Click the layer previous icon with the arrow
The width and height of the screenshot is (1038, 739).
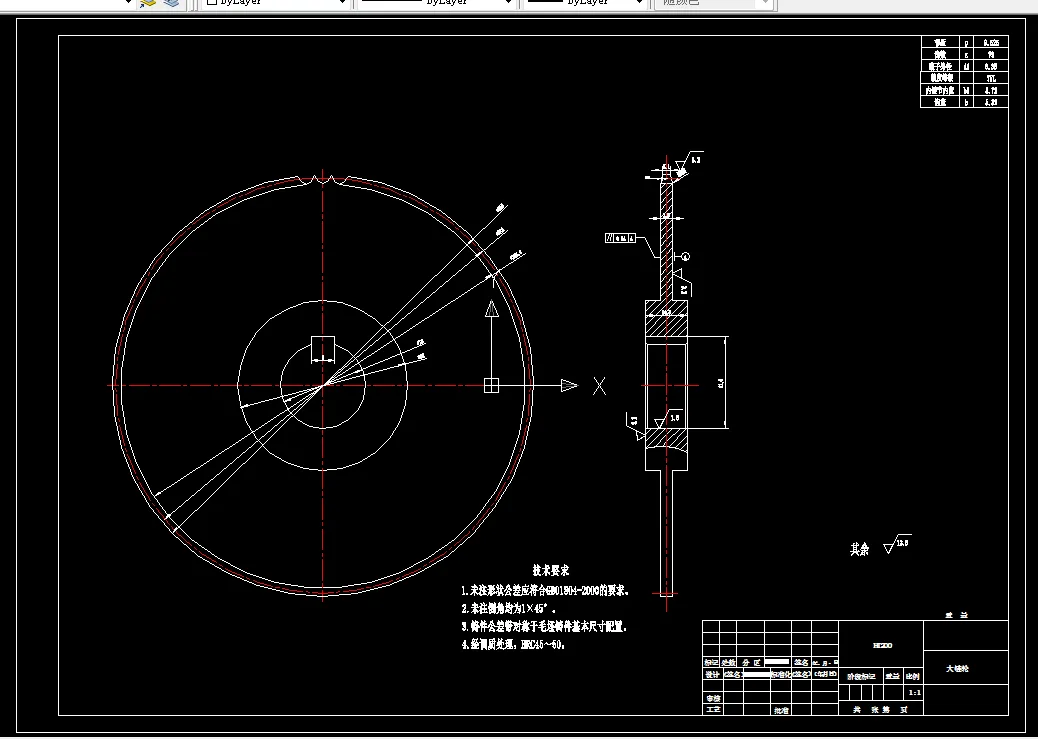pyautogui.click(x=147, y=3)
